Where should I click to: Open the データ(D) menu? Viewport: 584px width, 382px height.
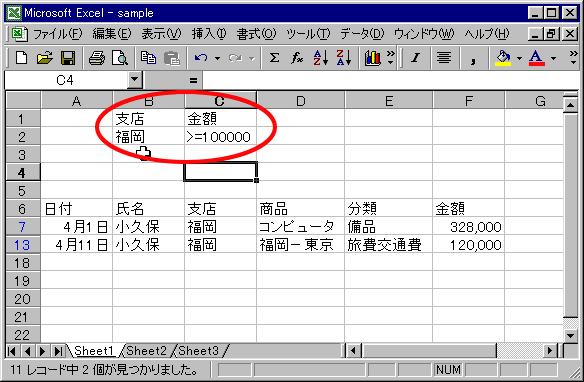[x=362, y=34]
